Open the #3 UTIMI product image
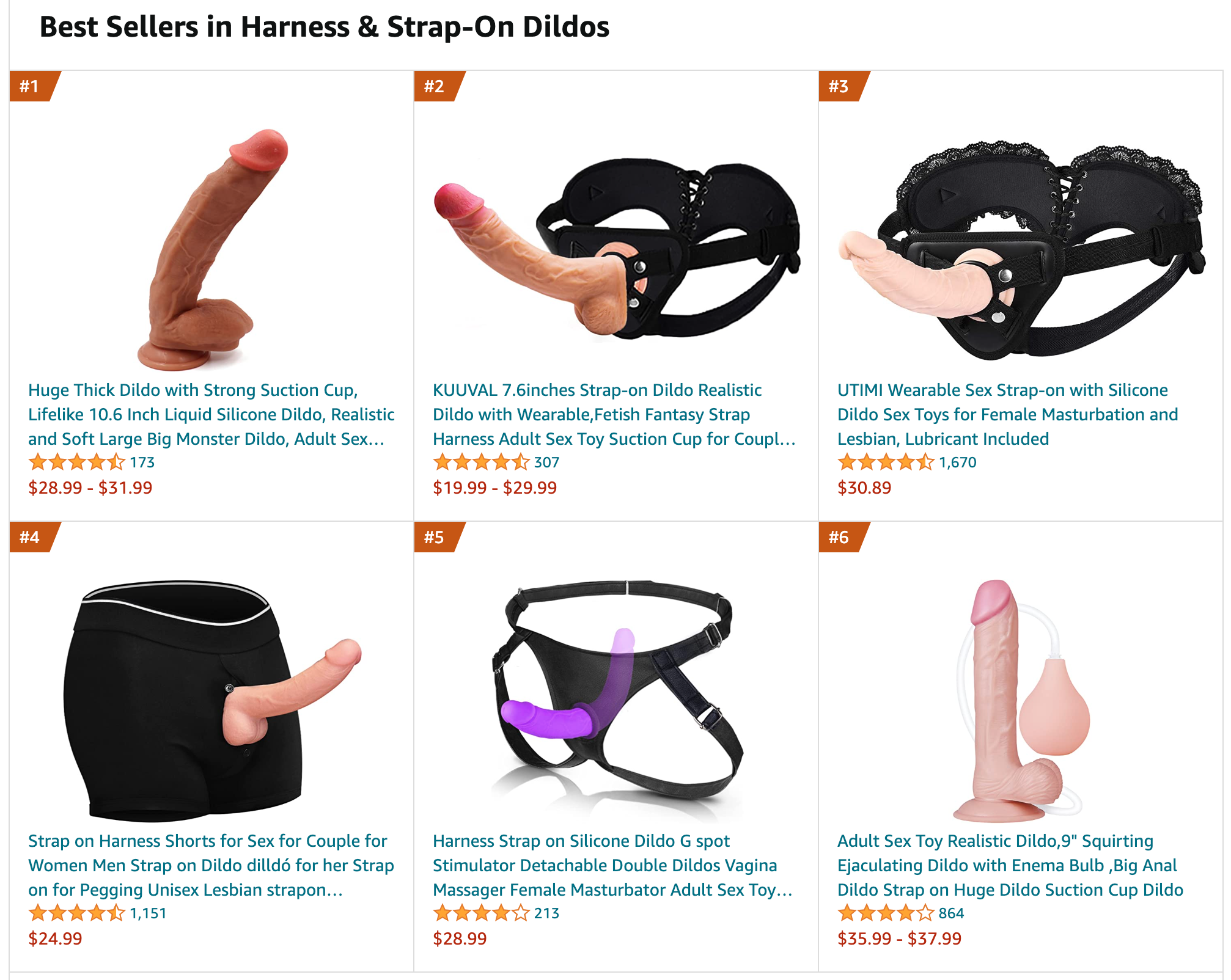The image size is (1231, 980). pos(1021,249)
